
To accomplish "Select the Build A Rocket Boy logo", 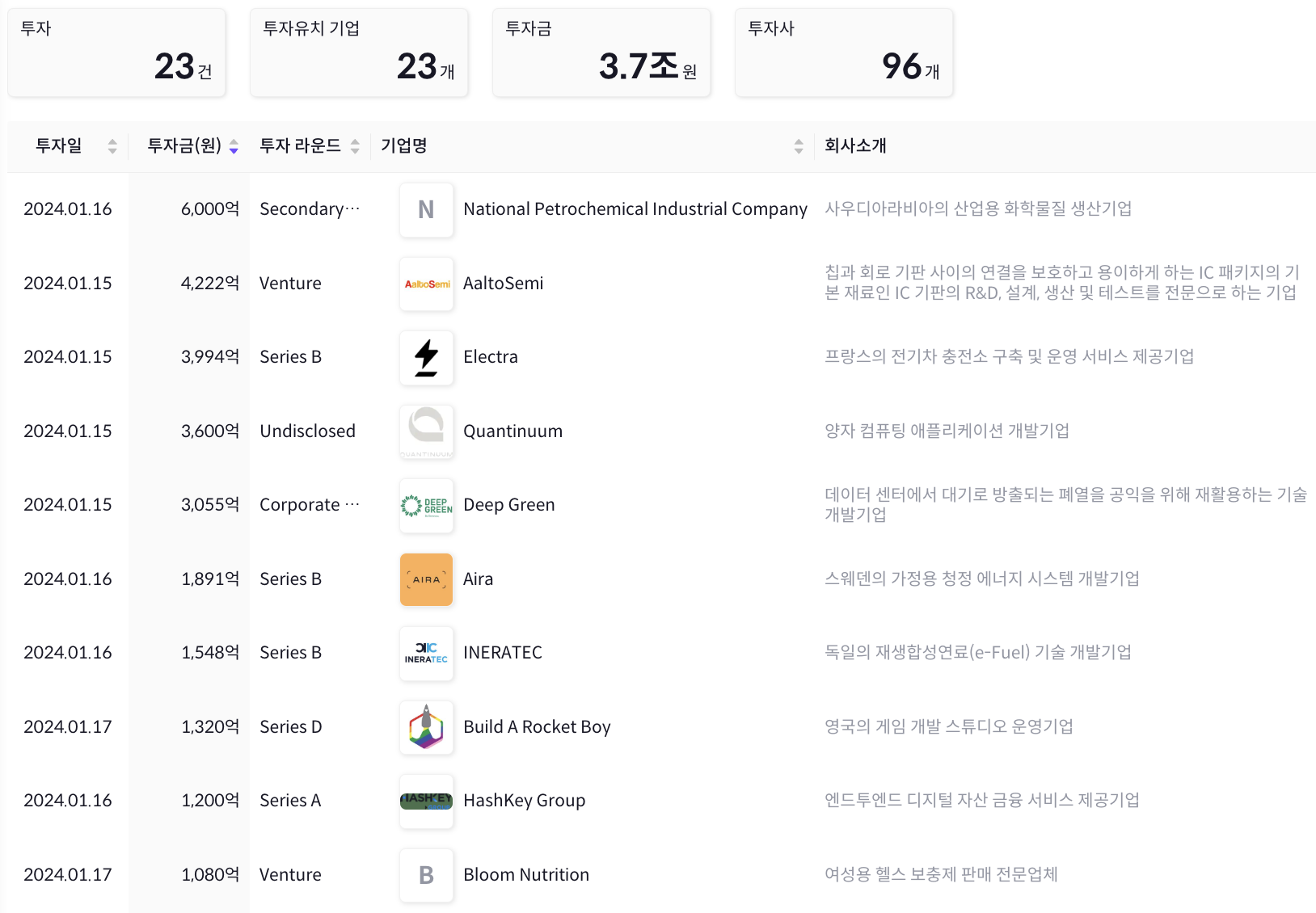I will pos(426,727).
